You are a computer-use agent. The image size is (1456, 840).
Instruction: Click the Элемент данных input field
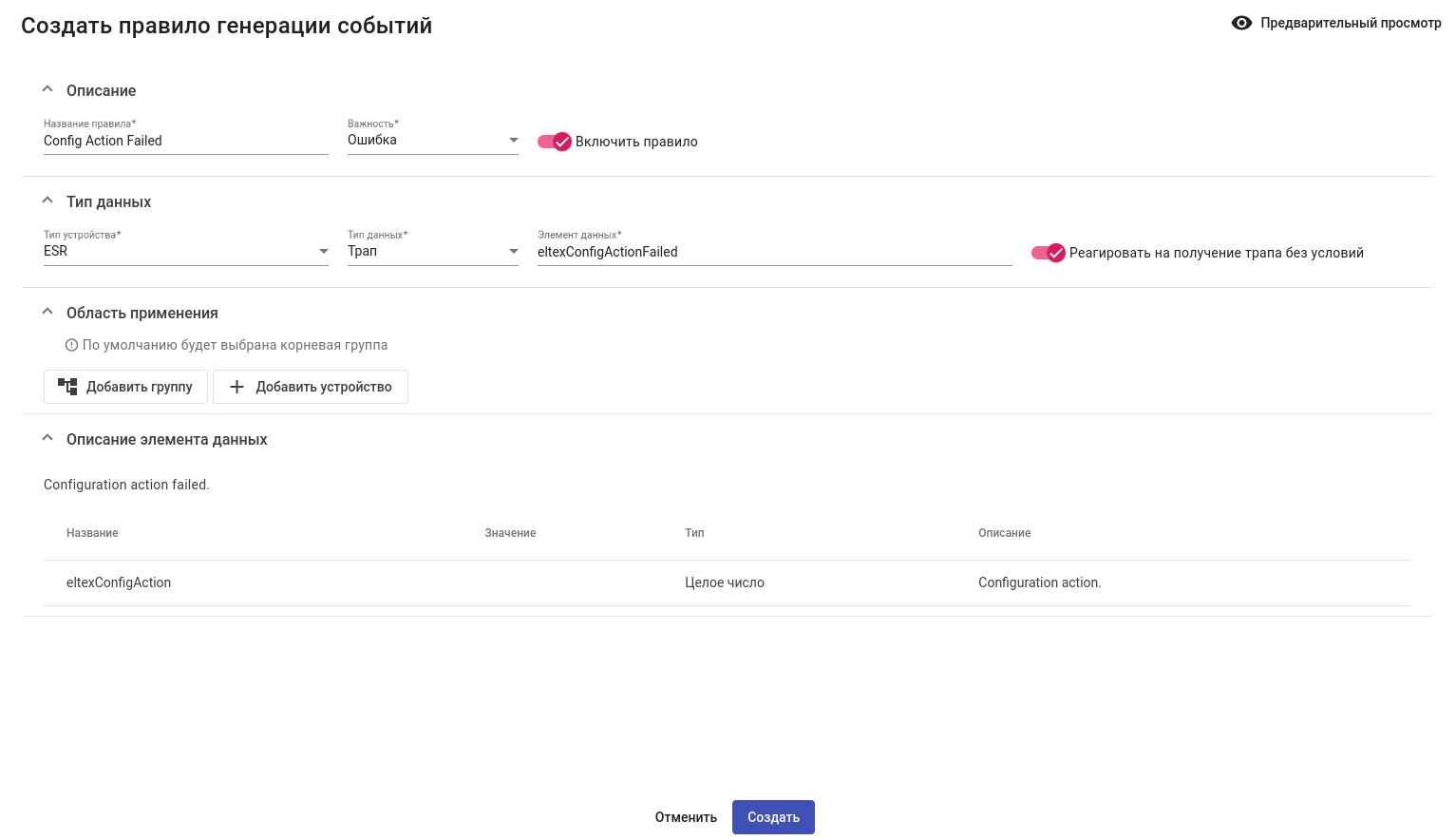(x=774, y=252)
